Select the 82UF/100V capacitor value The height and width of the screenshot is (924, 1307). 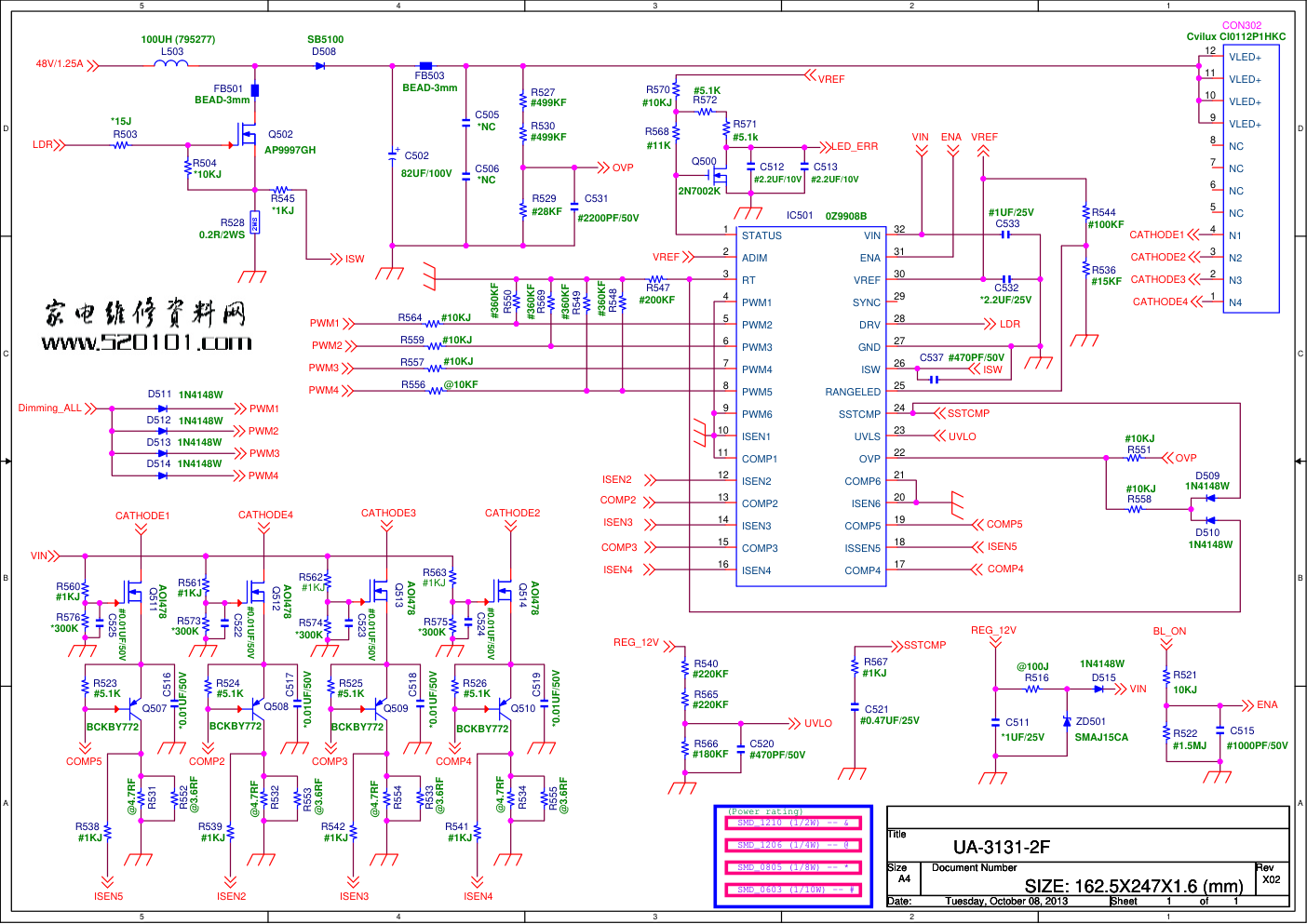pos(426,173)
